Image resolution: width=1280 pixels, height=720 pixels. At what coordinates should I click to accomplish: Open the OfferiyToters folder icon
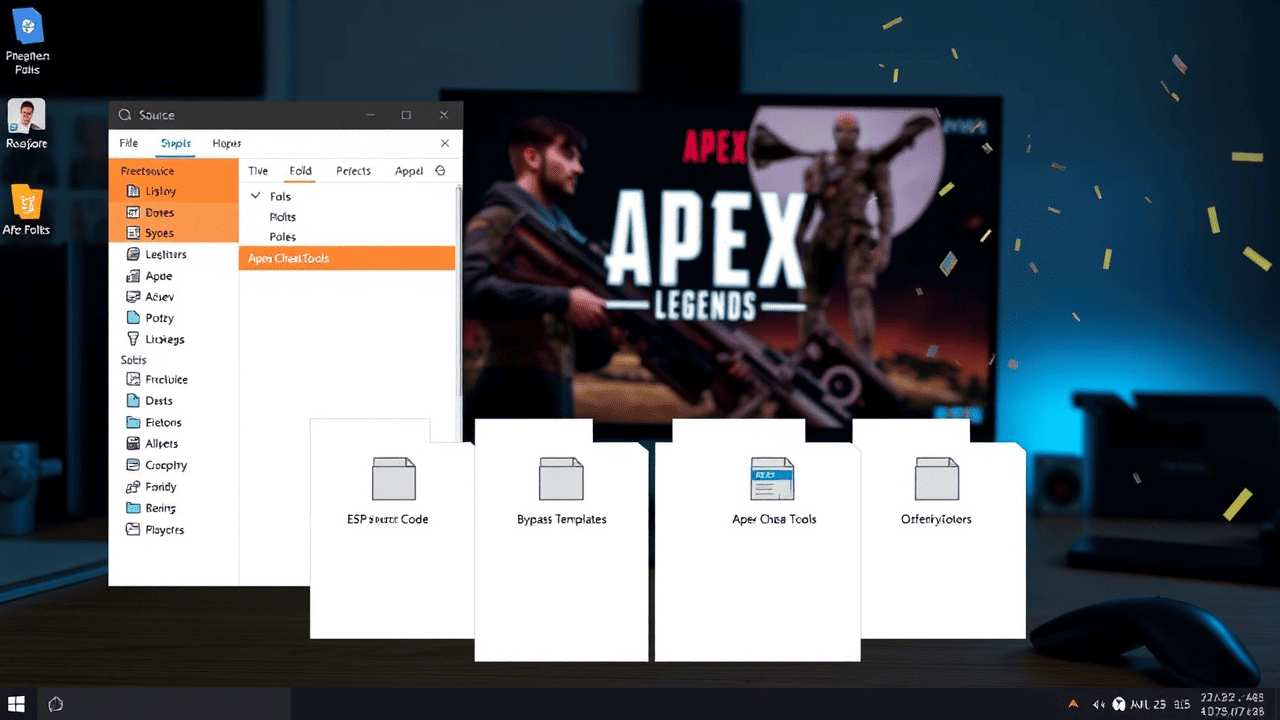[937, 479]
